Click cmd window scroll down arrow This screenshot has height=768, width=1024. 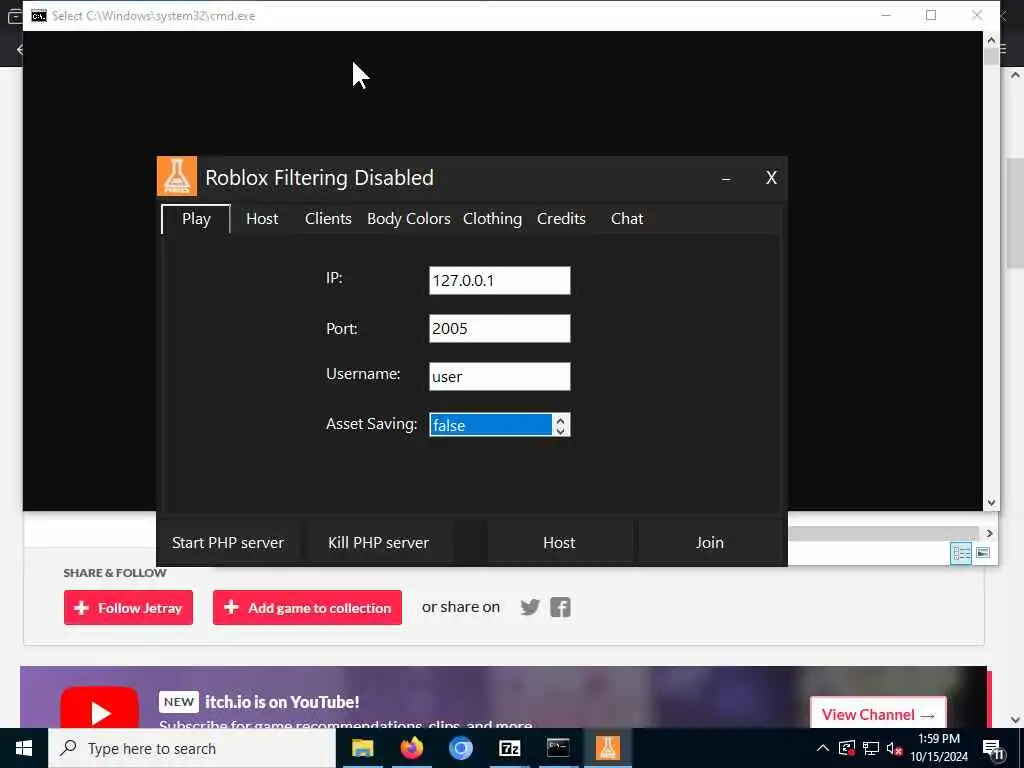pos(991,502)
